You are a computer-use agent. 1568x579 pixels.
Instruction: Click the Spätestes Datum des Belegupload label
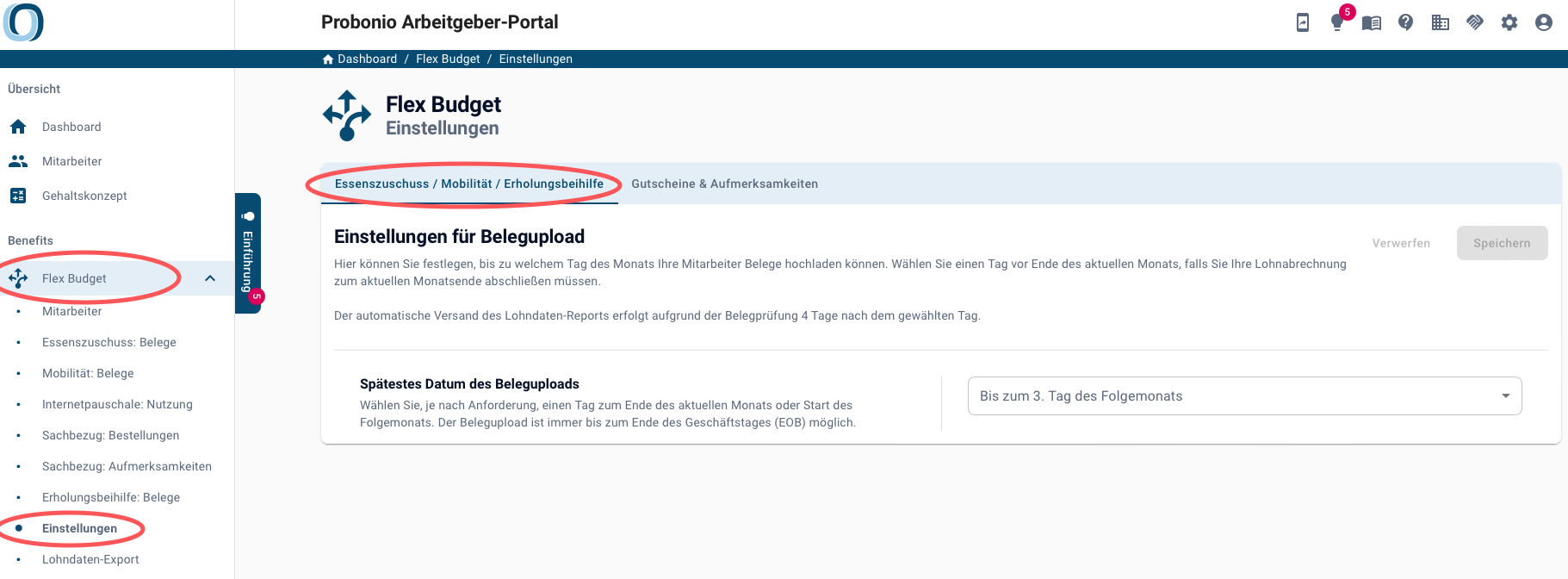[469, 384]
